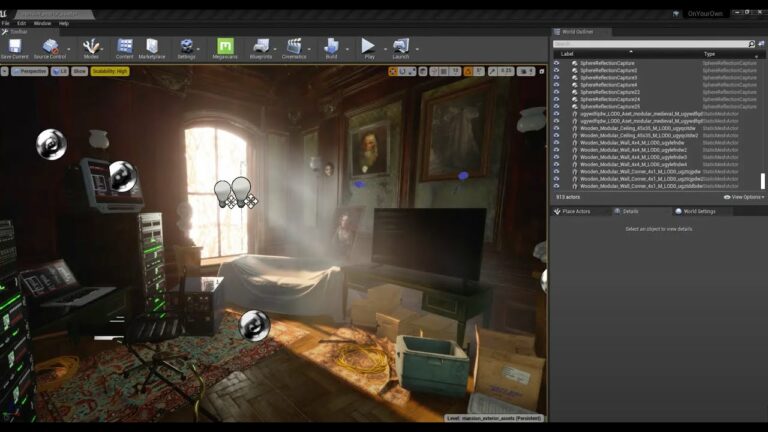Open the Cinematics dropdown arrow

click(x=309, y=49)
